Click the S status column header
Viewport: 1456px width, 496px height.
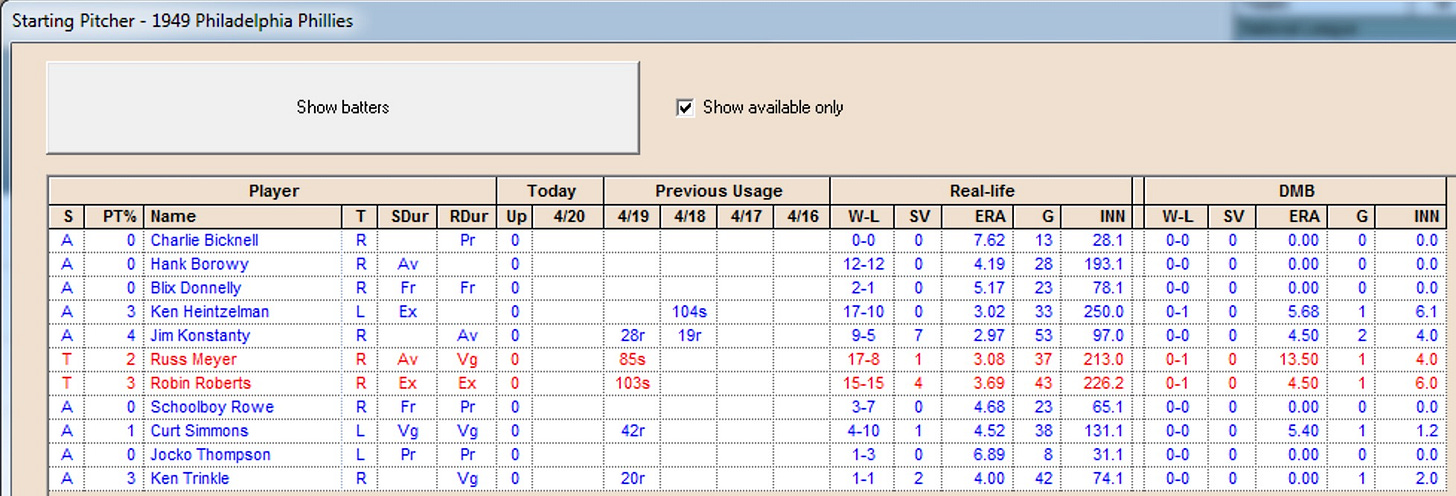(68, 216)
